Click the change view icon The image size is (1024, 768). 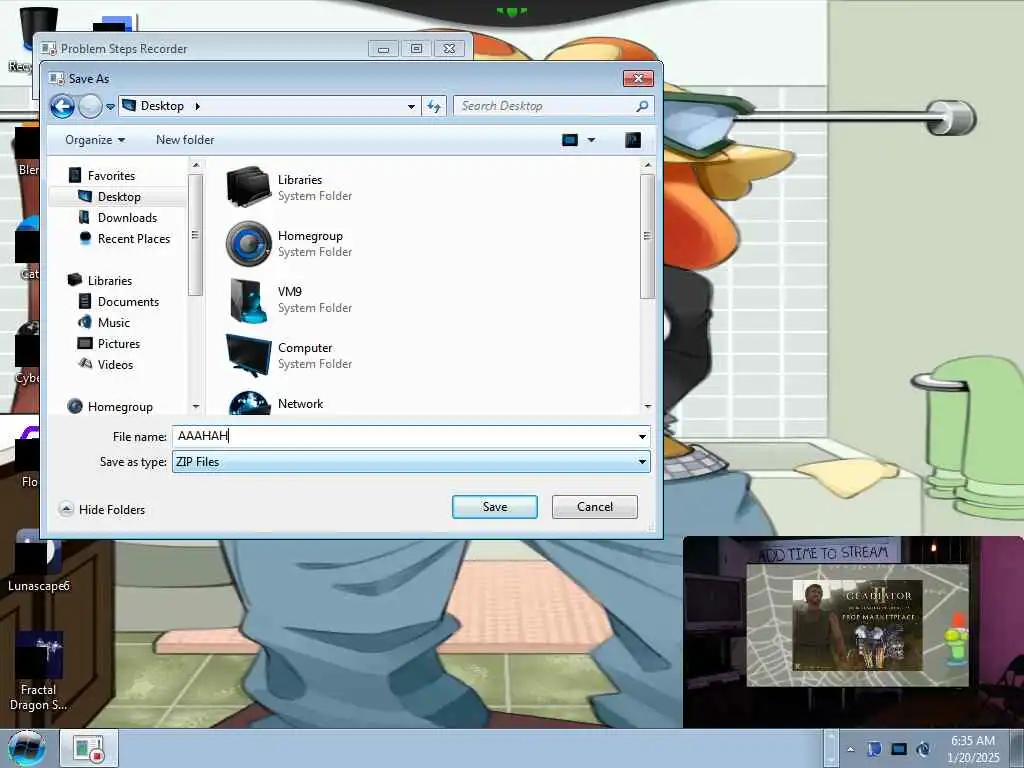569,140
